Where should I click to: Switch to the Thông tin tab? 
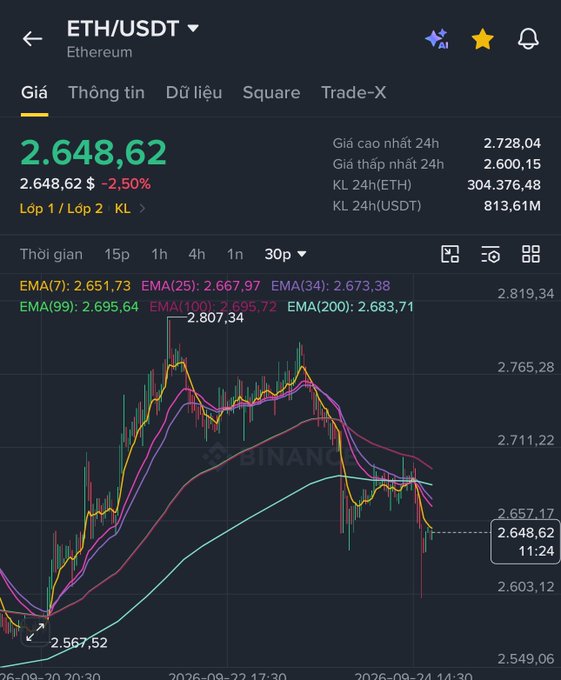pos(106,92)
